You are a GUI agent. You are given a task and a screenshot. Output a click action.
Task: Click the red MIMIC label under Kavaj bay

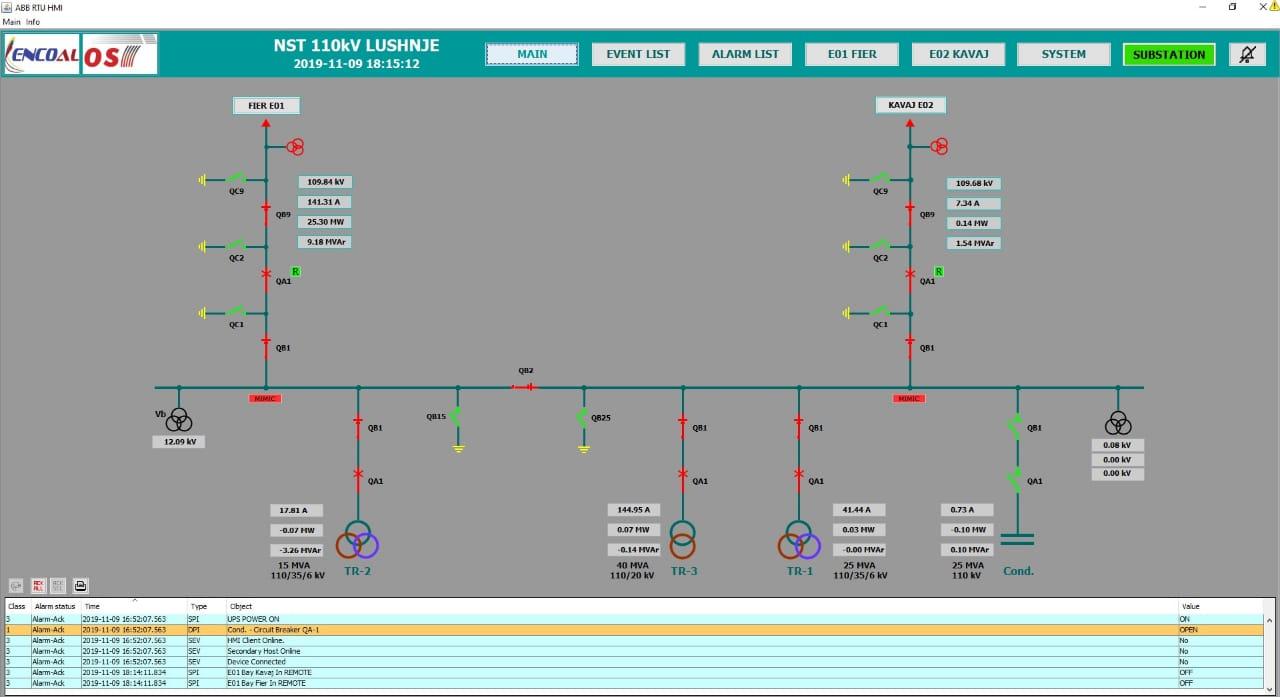[909, 399]
